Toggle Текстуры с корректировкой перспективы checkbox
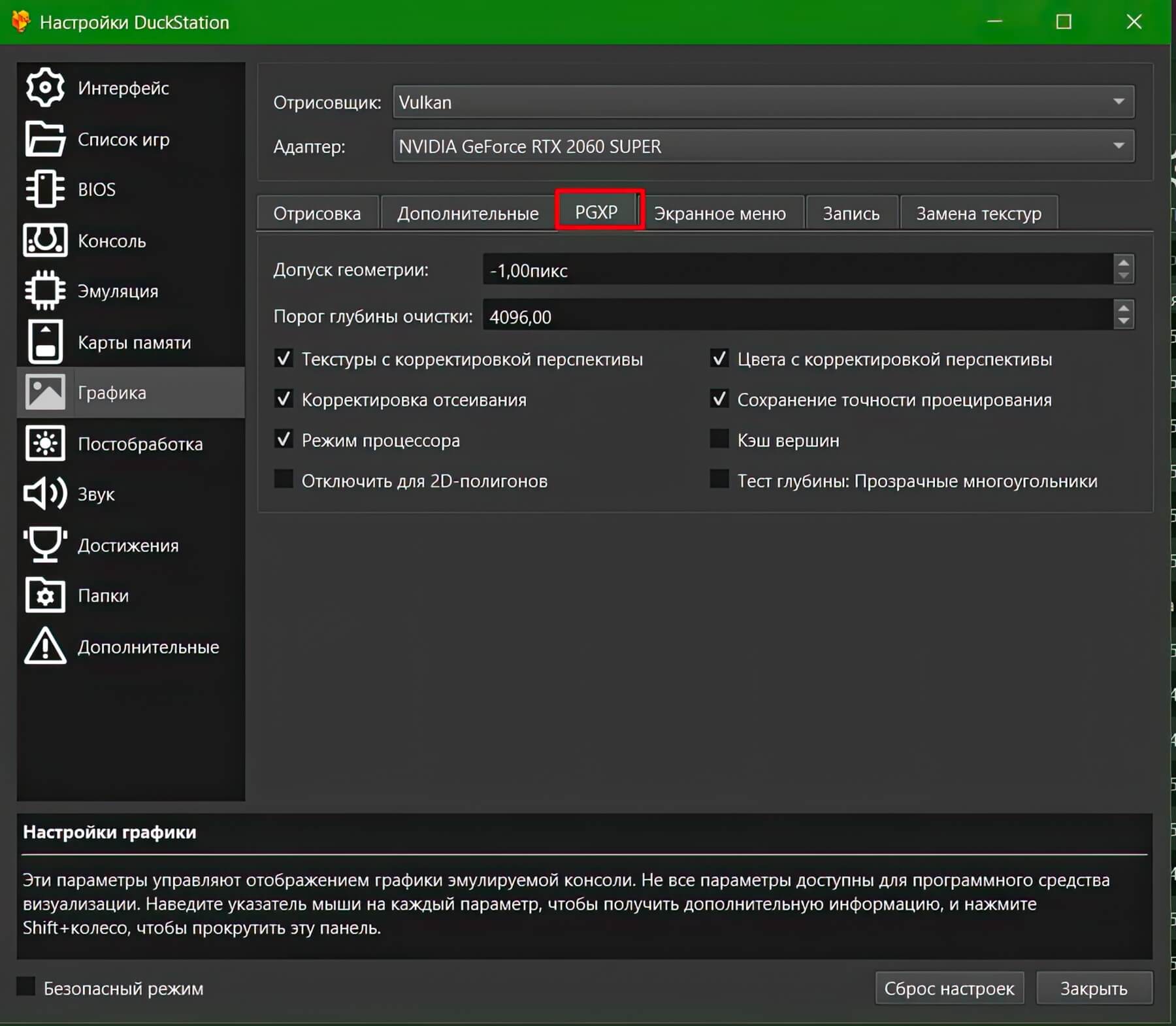Viewport: 1176px width, 1026px height. pos(284,358)
